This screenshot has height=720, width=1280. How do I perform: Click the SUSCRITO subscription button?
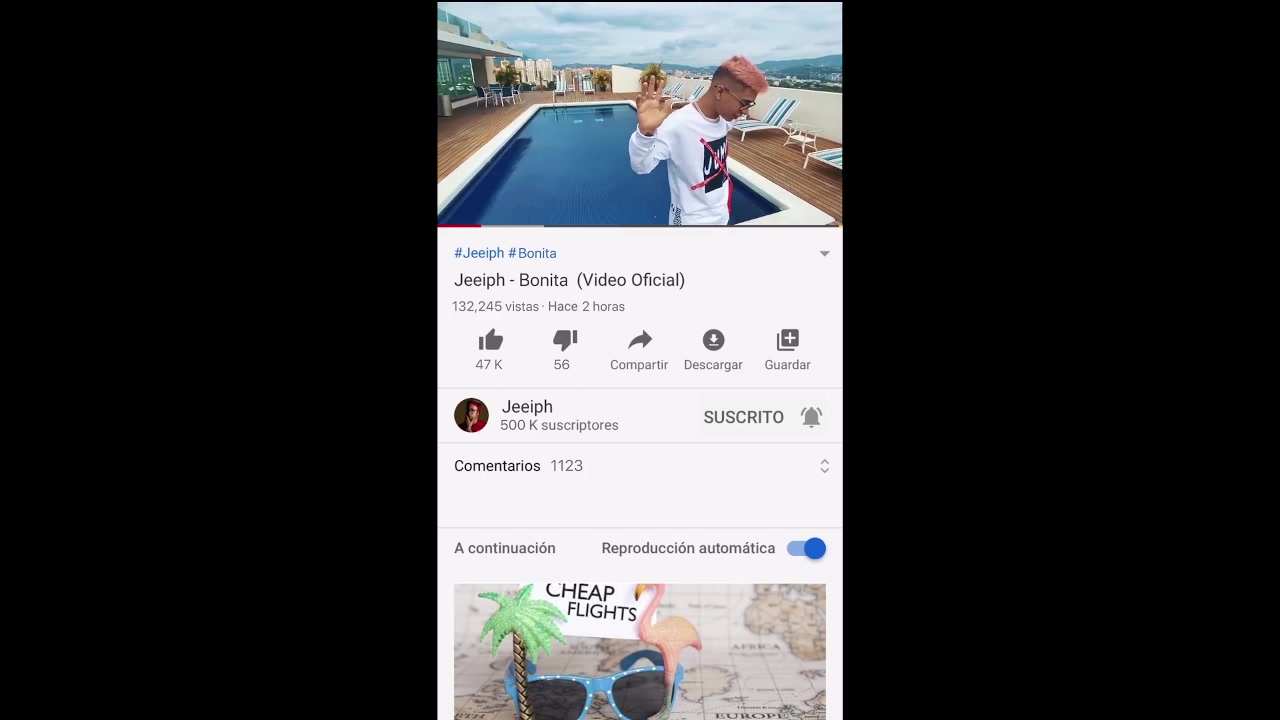point(743,417)
